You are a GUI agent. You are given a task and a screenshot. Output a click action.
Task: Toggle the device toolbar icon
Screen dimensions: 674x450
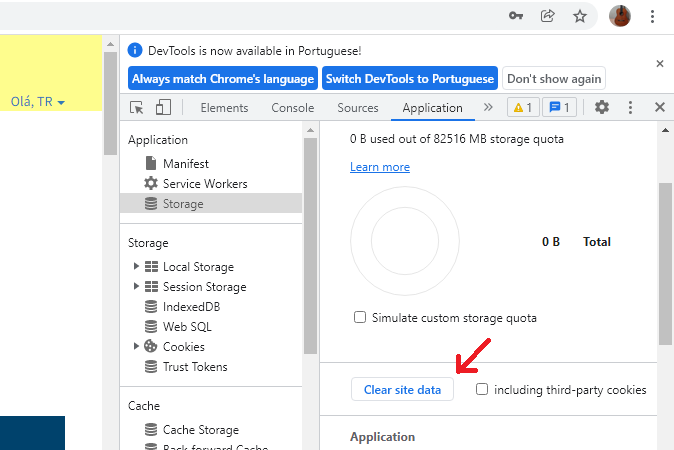163,107
